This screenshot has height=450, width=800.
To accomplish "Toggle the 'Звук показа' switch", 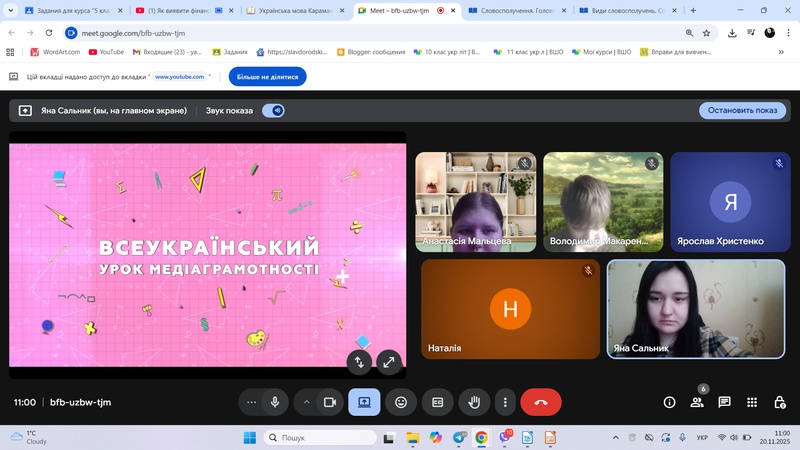I will [273, 111].
